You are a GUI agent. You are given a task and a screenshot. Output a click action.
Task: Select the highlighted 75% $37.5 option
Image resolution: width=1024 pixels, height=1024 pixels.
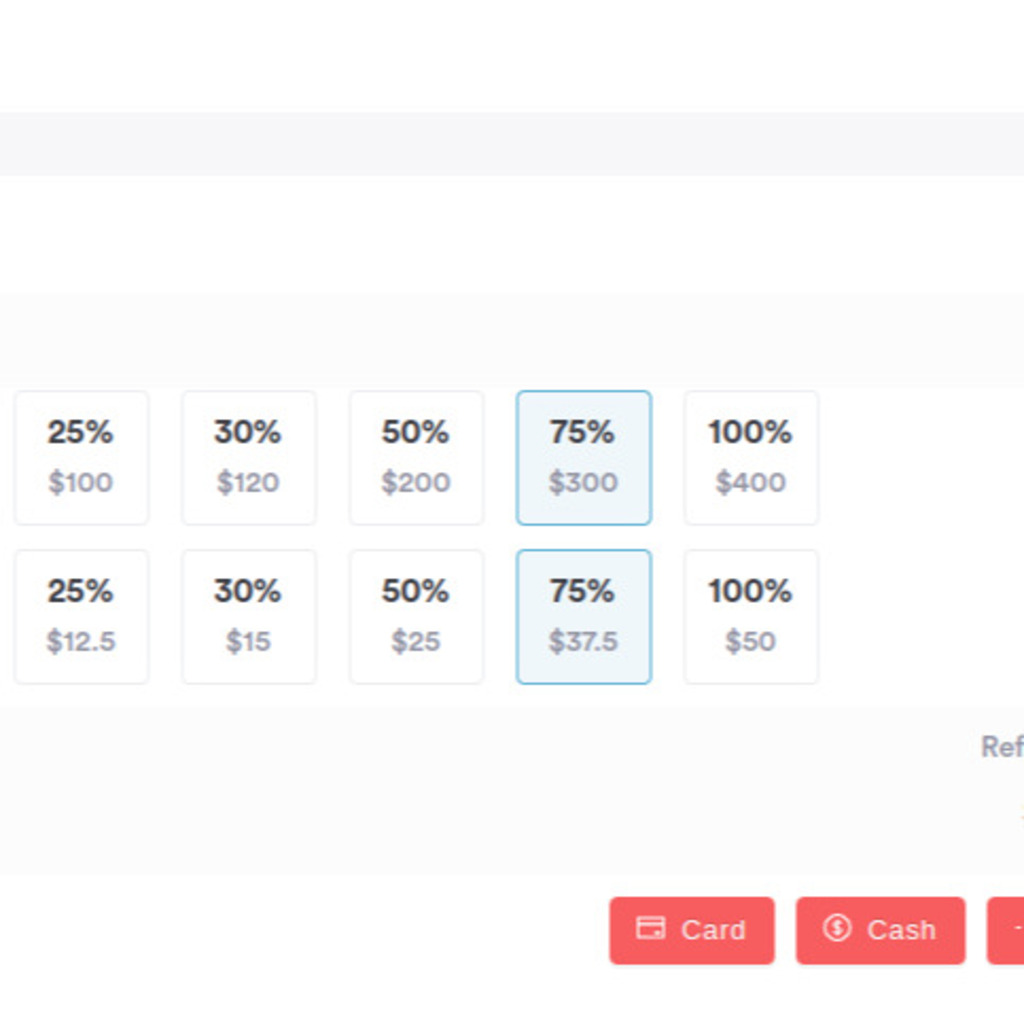point(584,617)
